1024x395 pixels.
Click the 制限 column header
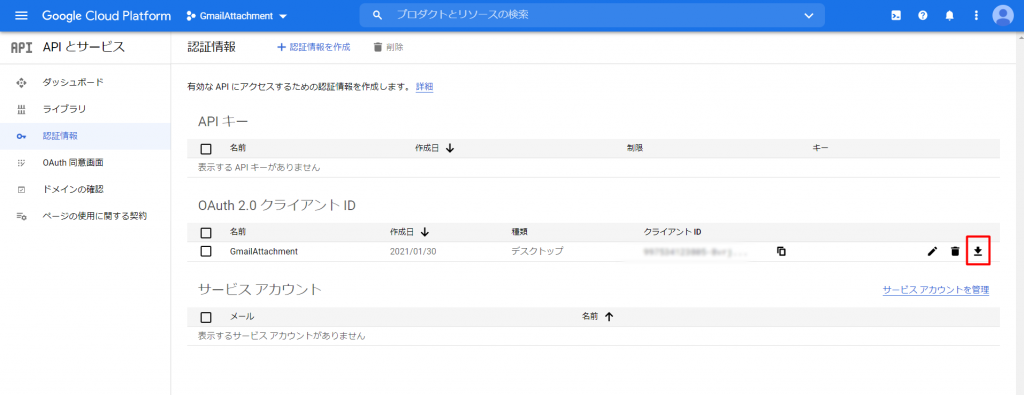point(635,148)
